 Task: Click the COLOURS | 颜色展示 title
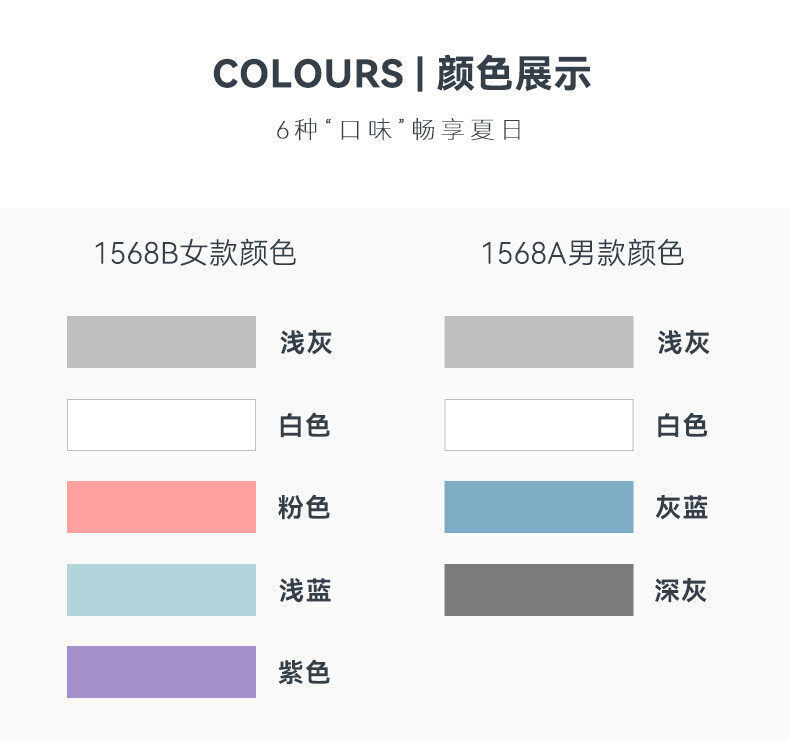[x=402, y=75]
